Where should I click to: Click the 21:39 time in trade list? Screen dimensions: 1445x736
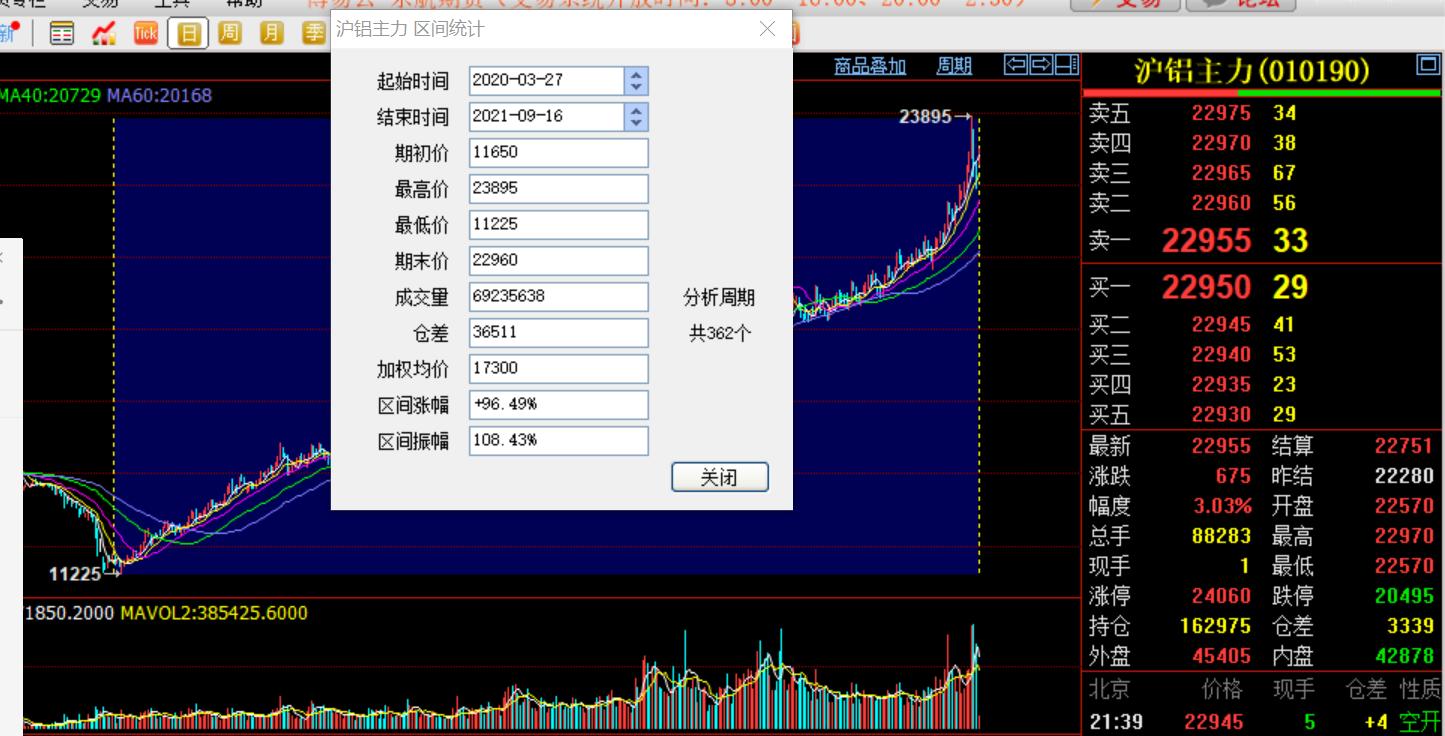pos(1116,721)
